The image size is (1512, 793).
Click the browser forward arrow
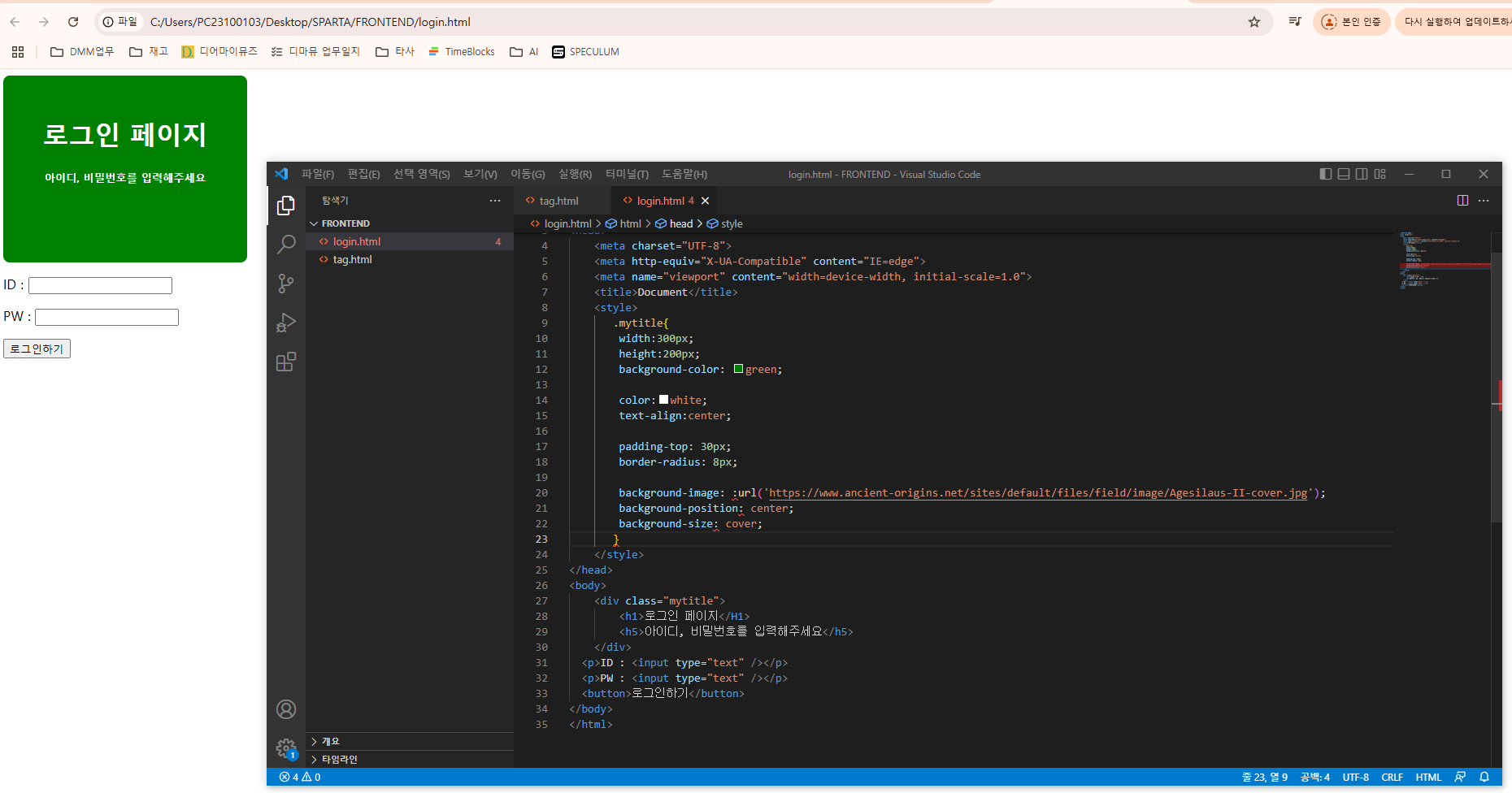(44, 22)
